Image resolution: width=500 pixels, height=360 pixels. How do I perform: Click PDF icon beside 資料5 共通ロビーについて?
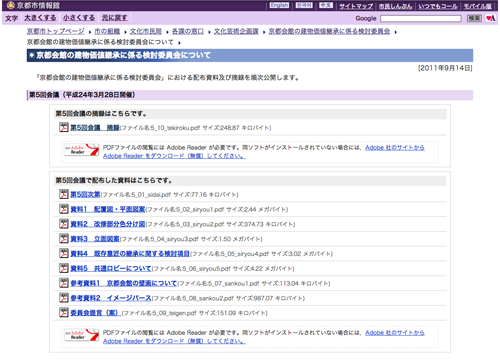click(64, 268)
